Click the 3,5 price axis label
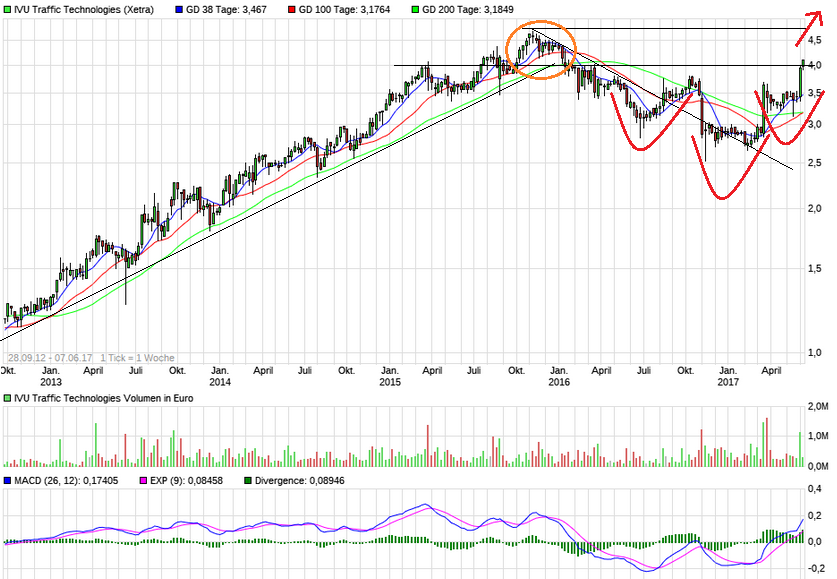The height and width of the screenshot is (579, 837). tap(815, 93)
